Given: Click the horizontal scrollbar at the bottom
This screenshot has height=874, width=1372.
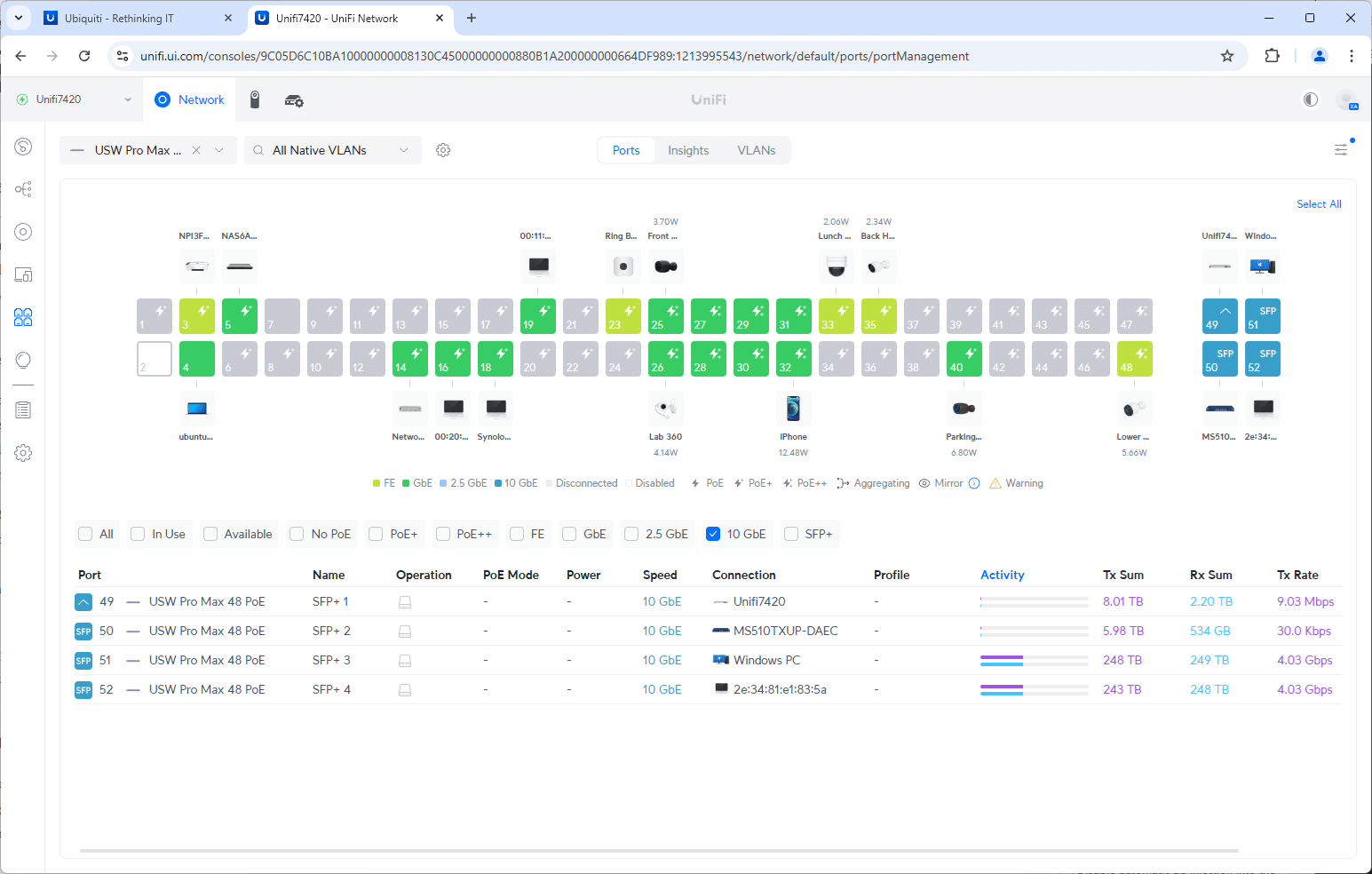Looking at the screenshot, I should point(659,851).
